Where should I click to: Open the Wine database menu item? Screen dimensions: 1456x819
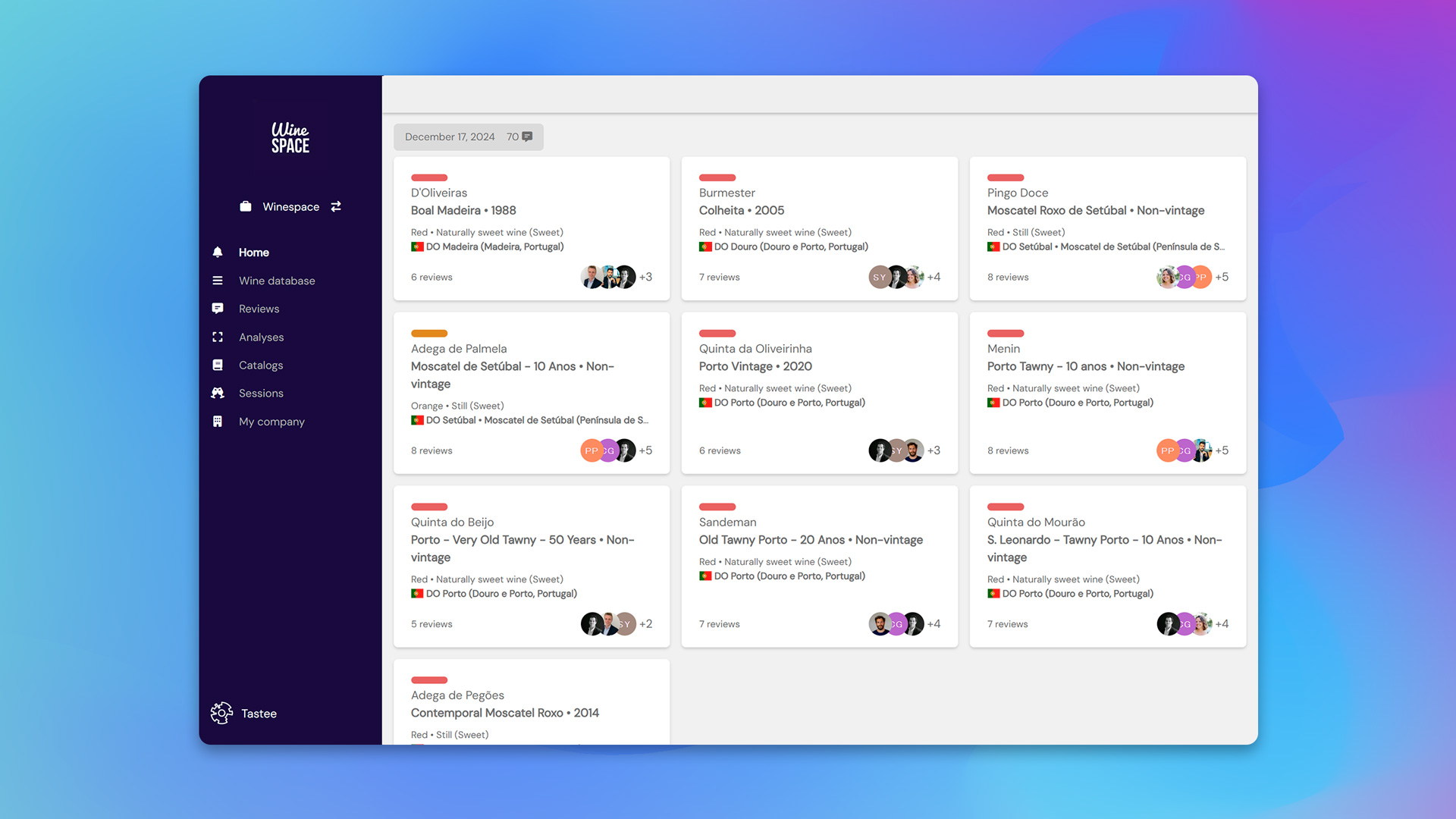[277, 281]
